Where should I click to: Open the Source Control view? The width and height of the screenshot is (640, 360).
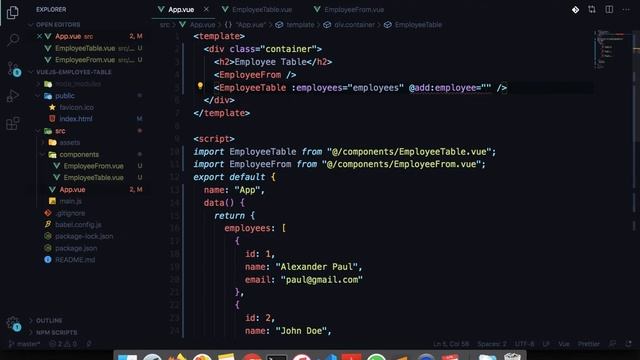(x=13, y=68)
